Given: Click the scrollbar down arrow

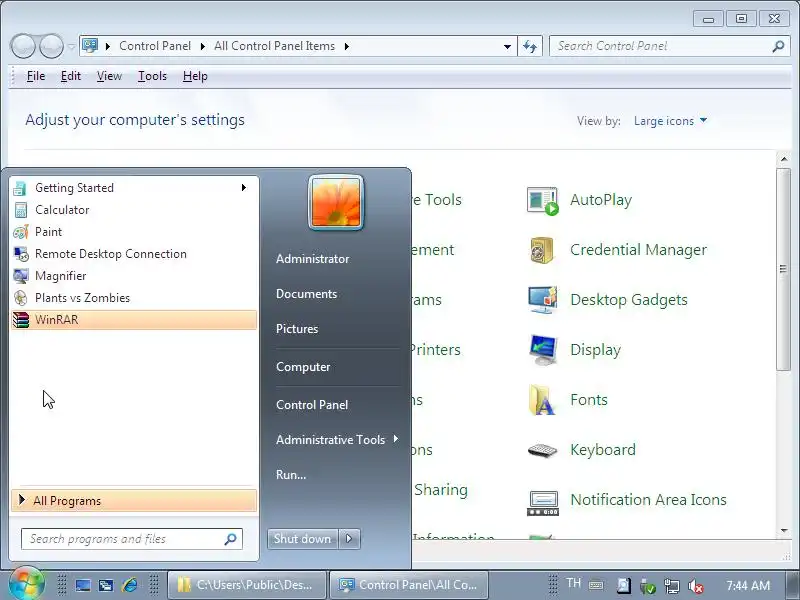Looking at the screenshot, I should click(784, 531).
